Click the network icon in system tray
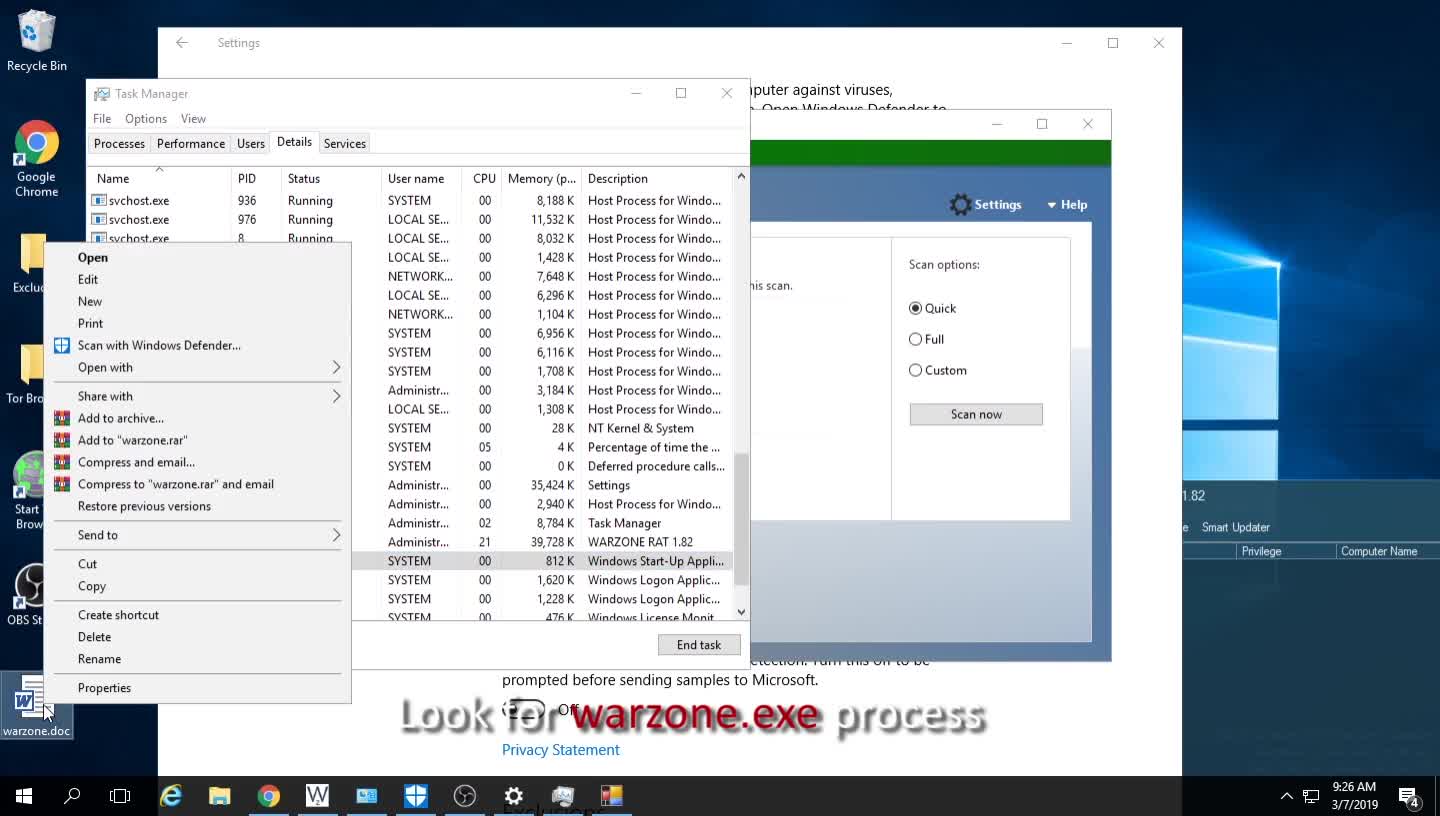The width and height of the screenshot is (1440, 816). pos(1310,797)
